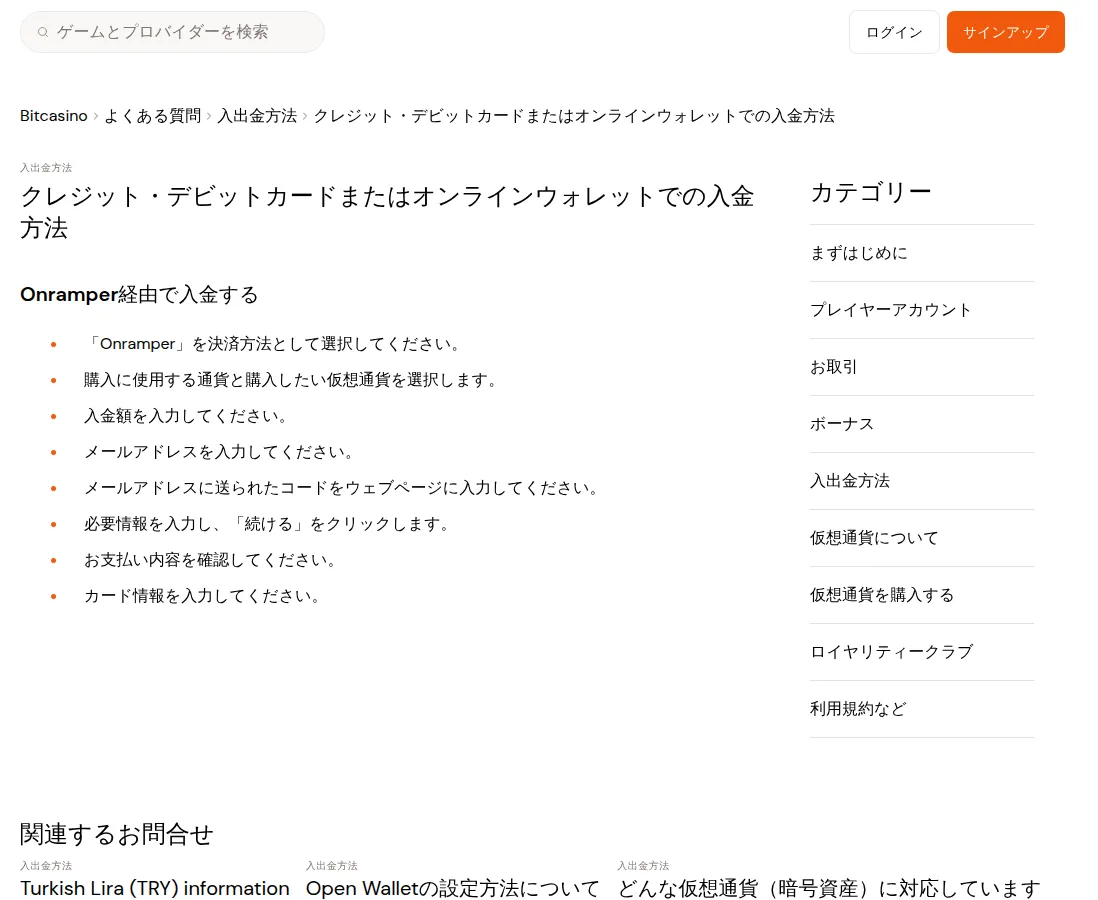Select お取引 category
Viewport: 1098px width, 900px height.
click(x=922, y=367)
